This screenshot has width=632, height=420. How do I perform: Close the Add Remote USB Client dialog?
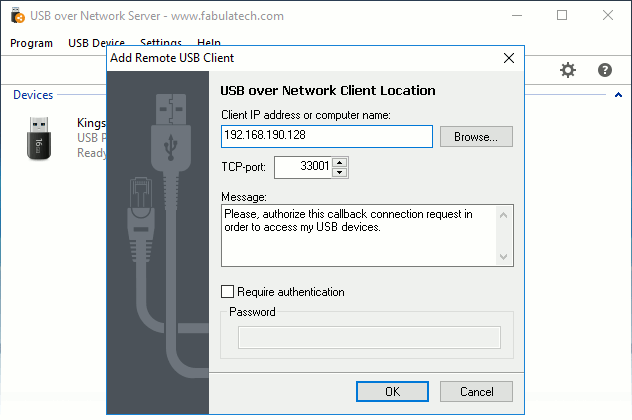click(x=509, y=58)
